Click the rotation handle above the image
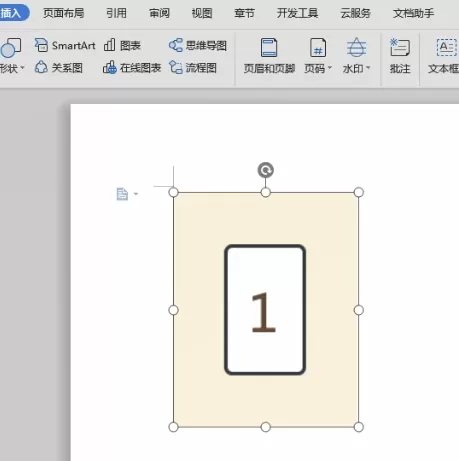Screen dimensions: 459x461 coord(266,170)
